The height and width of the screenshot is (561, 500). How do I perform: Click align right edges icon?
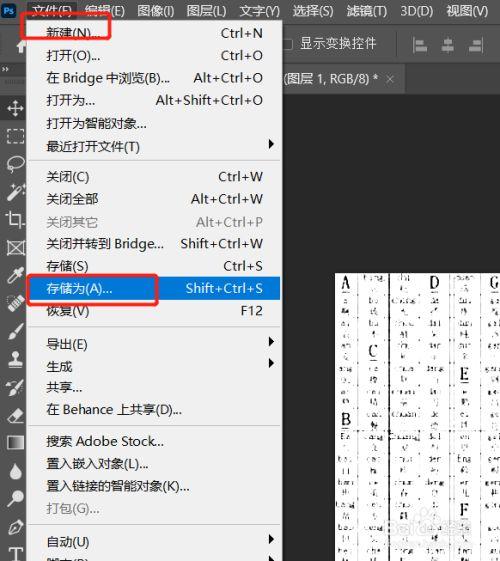pyautogui.click(x=476, y=45)
